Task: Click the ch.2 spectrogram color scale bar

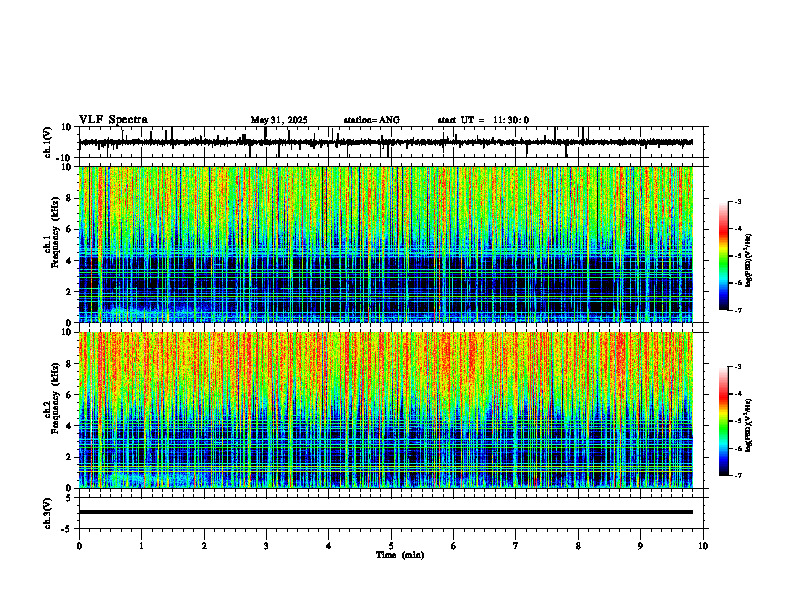Action: click(723, 421)
